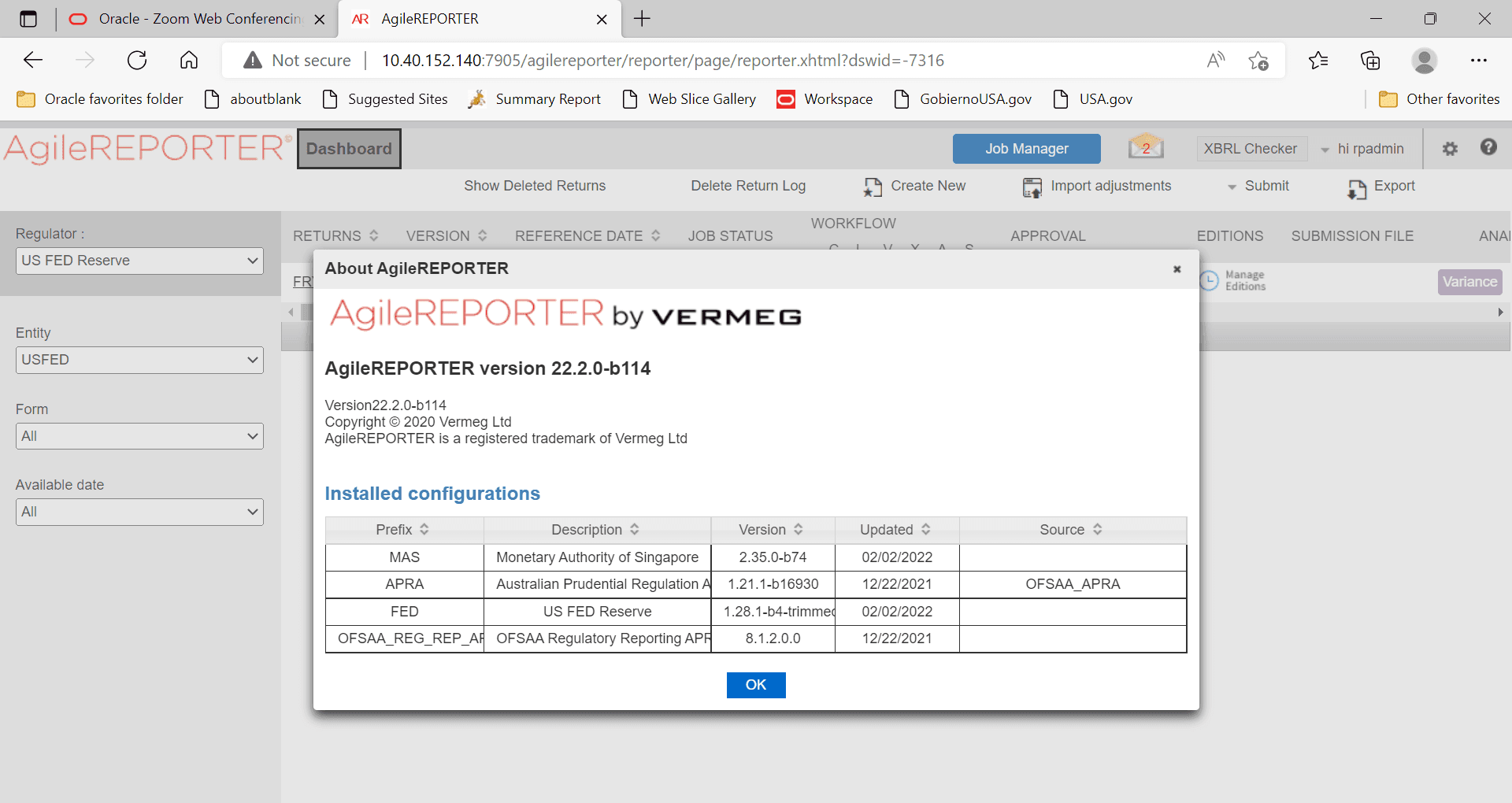
Task: Open the Job Manager
Action: pos(1027,149)
